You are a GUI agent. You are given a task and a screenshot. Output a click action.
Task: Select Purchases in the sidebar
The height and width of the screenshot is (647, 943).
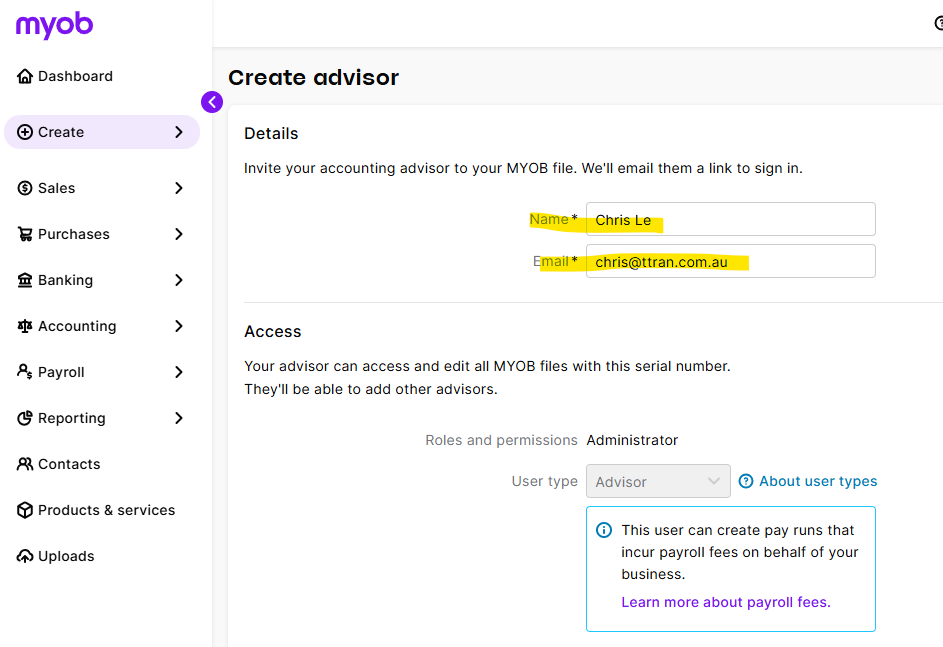pos(73,234)
